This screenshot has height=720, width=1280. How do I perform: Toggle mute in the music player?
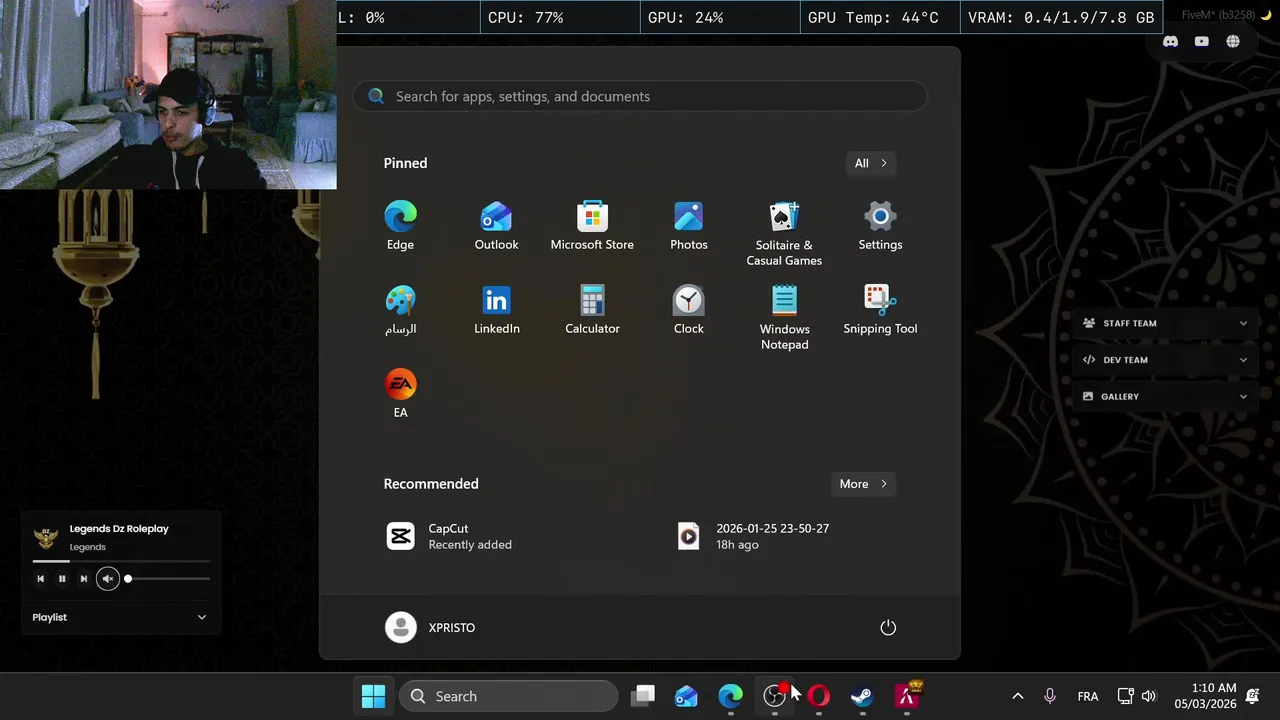click(x=108, y=578)
